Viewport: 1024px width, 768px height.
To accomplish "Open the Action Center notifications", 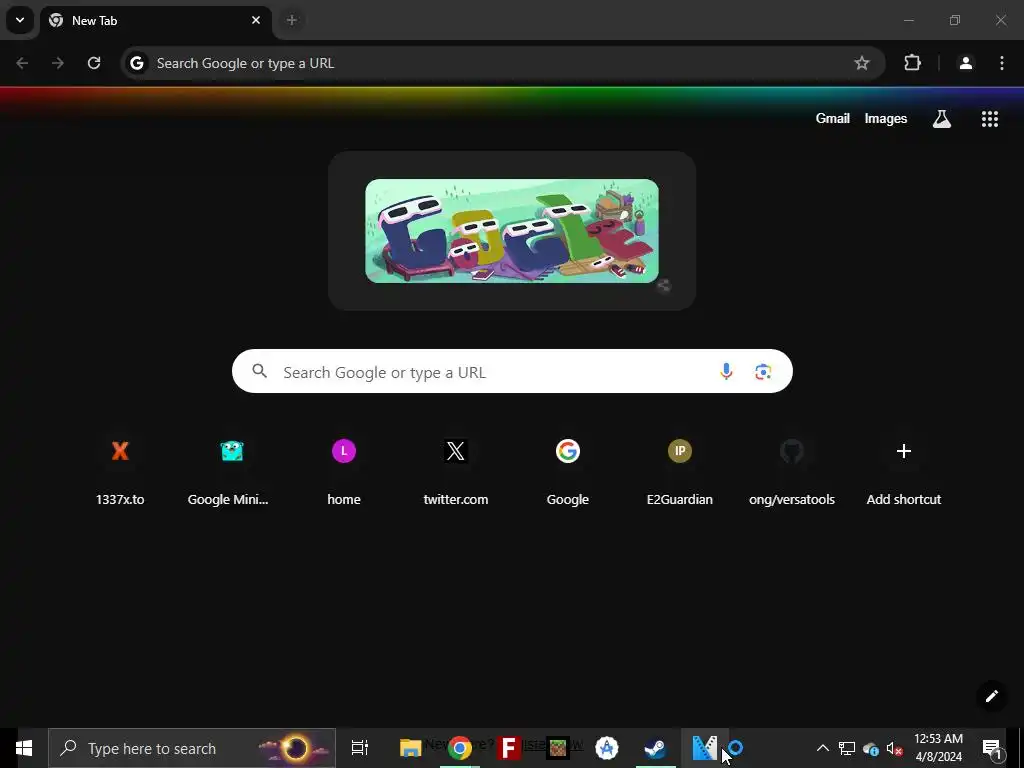I will (x=991, y=748).
